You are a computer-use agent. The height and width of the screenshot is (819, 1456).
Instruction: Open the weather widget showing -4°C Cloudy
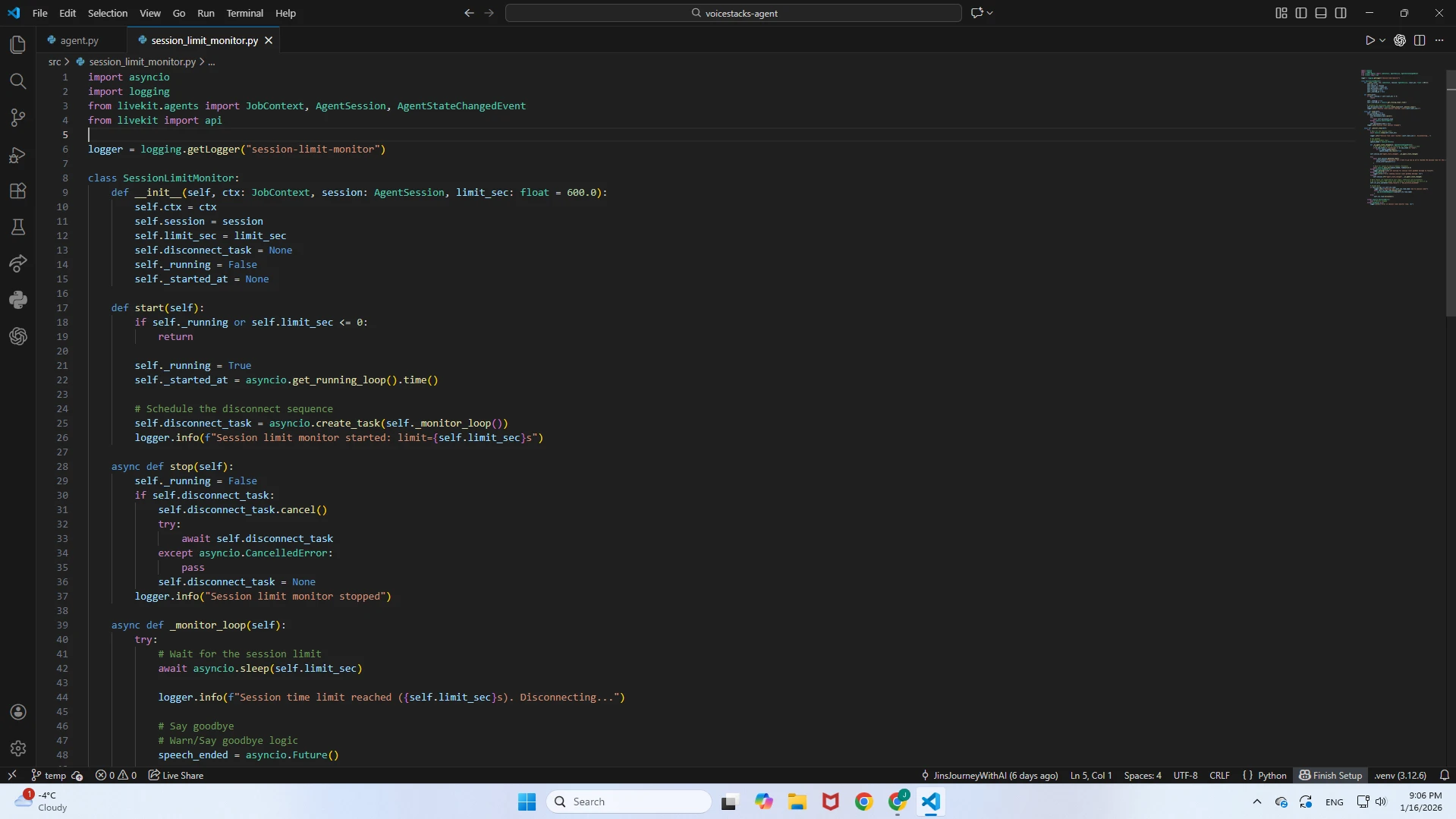pos(42,802)
